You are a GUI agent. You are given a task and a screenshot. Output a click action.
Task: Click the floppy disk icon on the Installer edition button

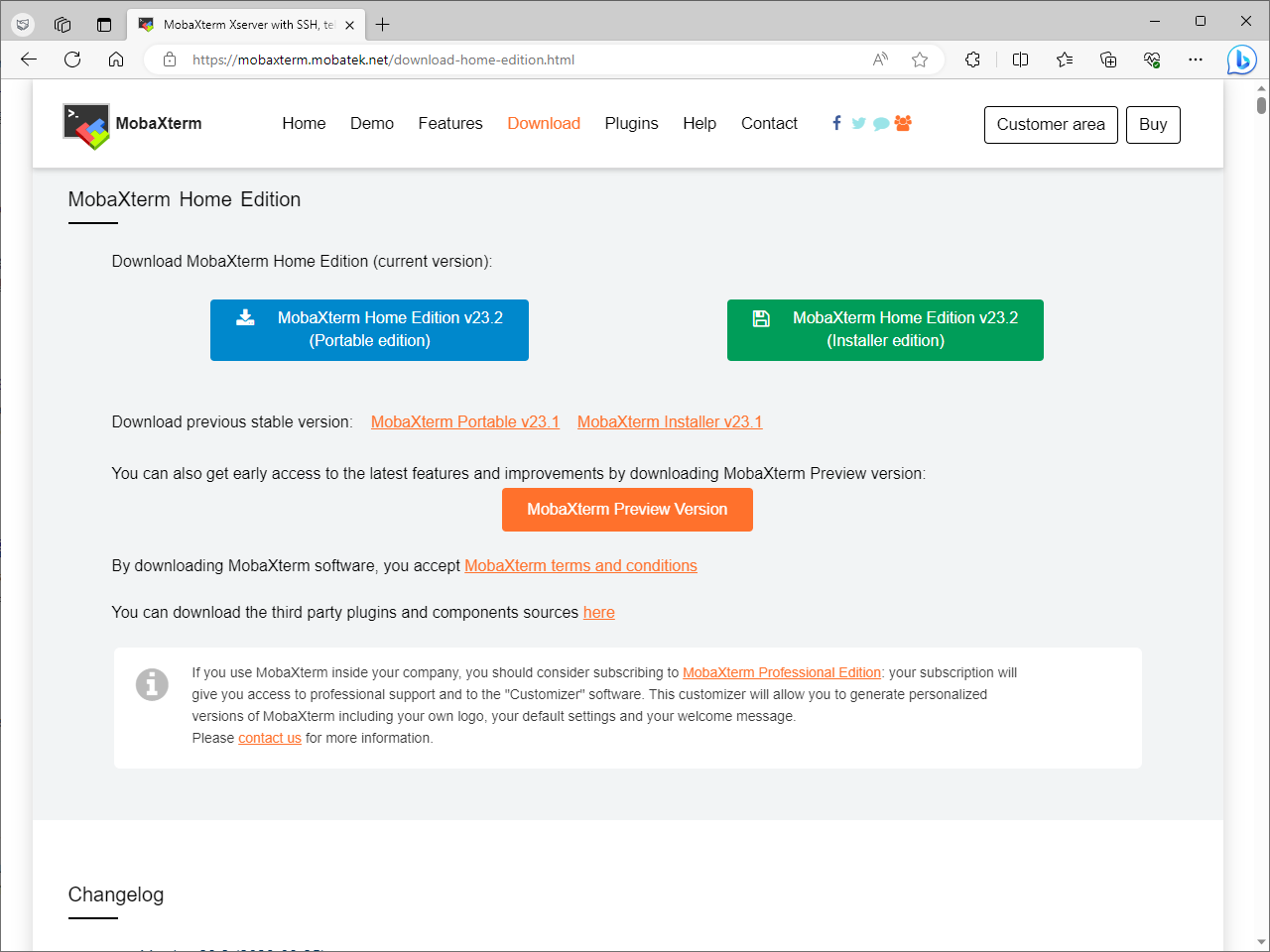pyautogui.click(x=761, y=318)
